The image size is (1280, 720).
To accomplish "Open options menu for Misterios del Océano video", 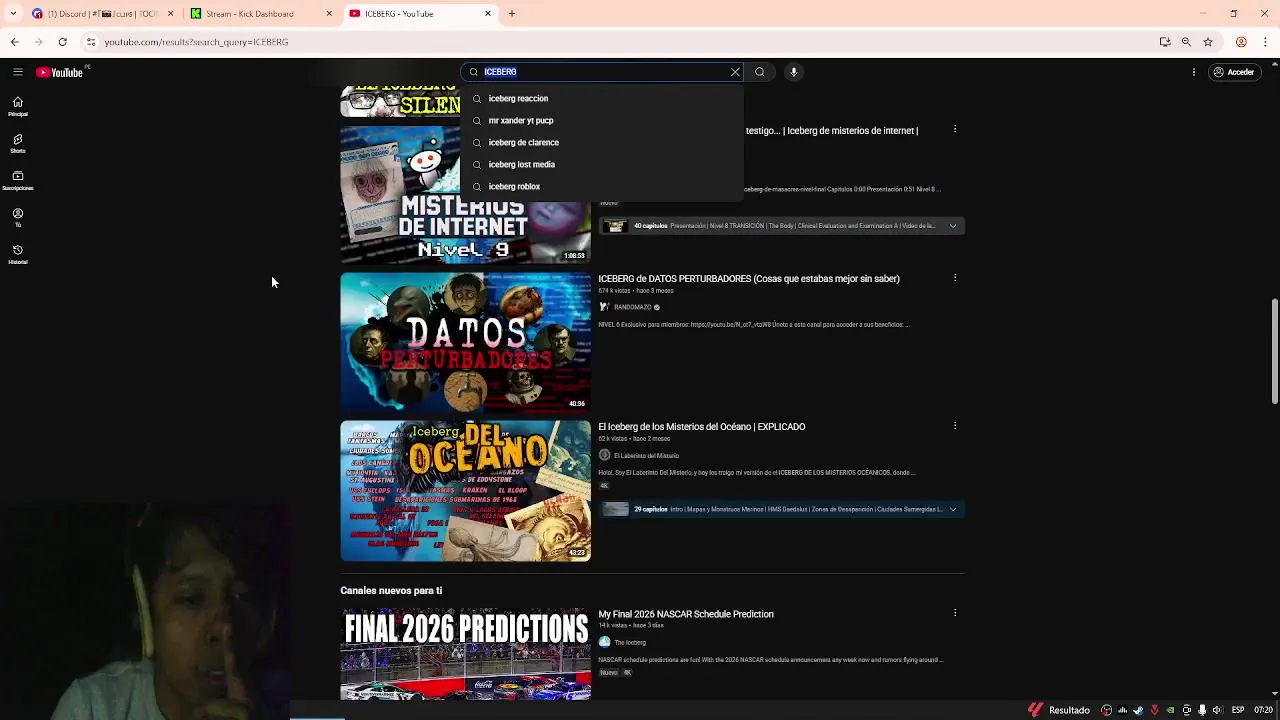I will (955, 426).
